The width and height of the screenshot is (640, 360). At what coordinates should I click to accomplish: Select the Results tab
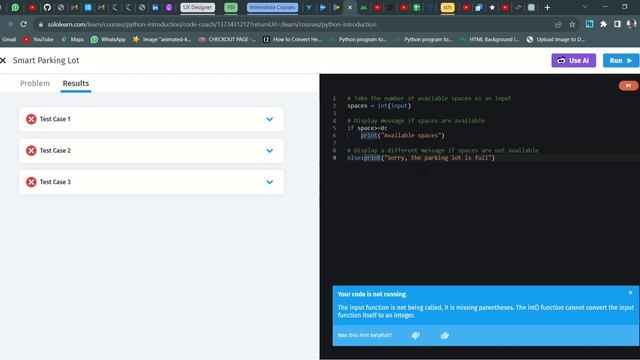click(x=76, y=83)
